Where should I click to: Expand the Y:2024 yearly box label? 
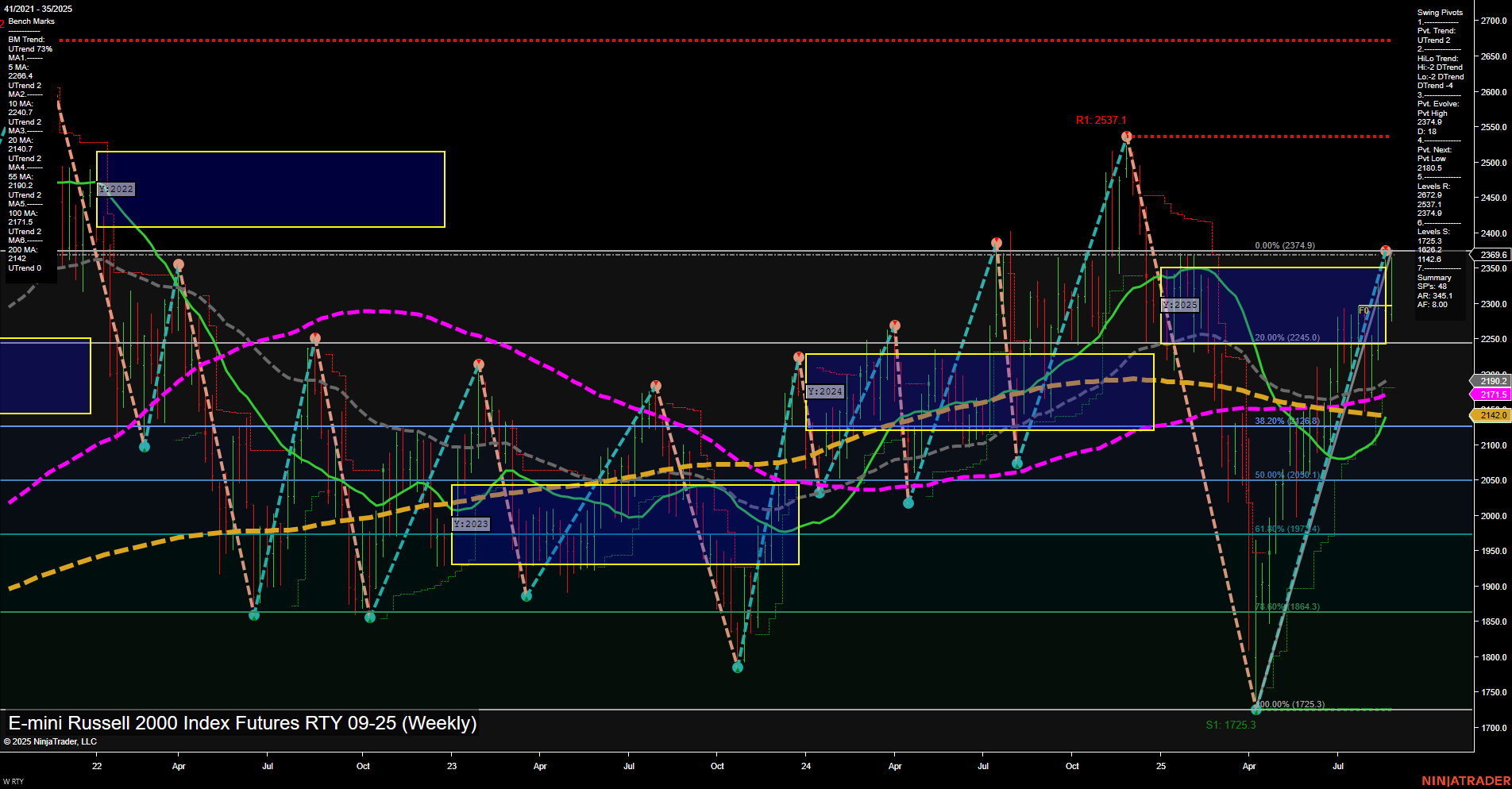click(824, 391)
